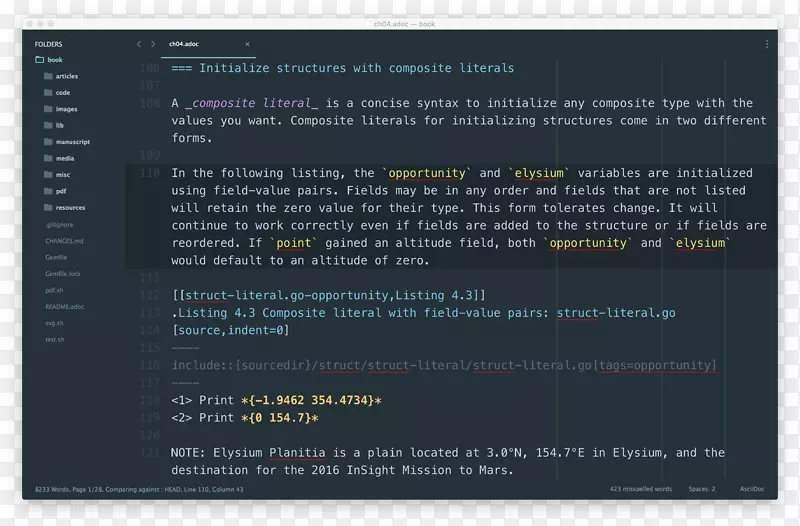Click the '*{0 154.7}*' callout value
This screenshot has width=800, height=526.
(x=280, y=418)
